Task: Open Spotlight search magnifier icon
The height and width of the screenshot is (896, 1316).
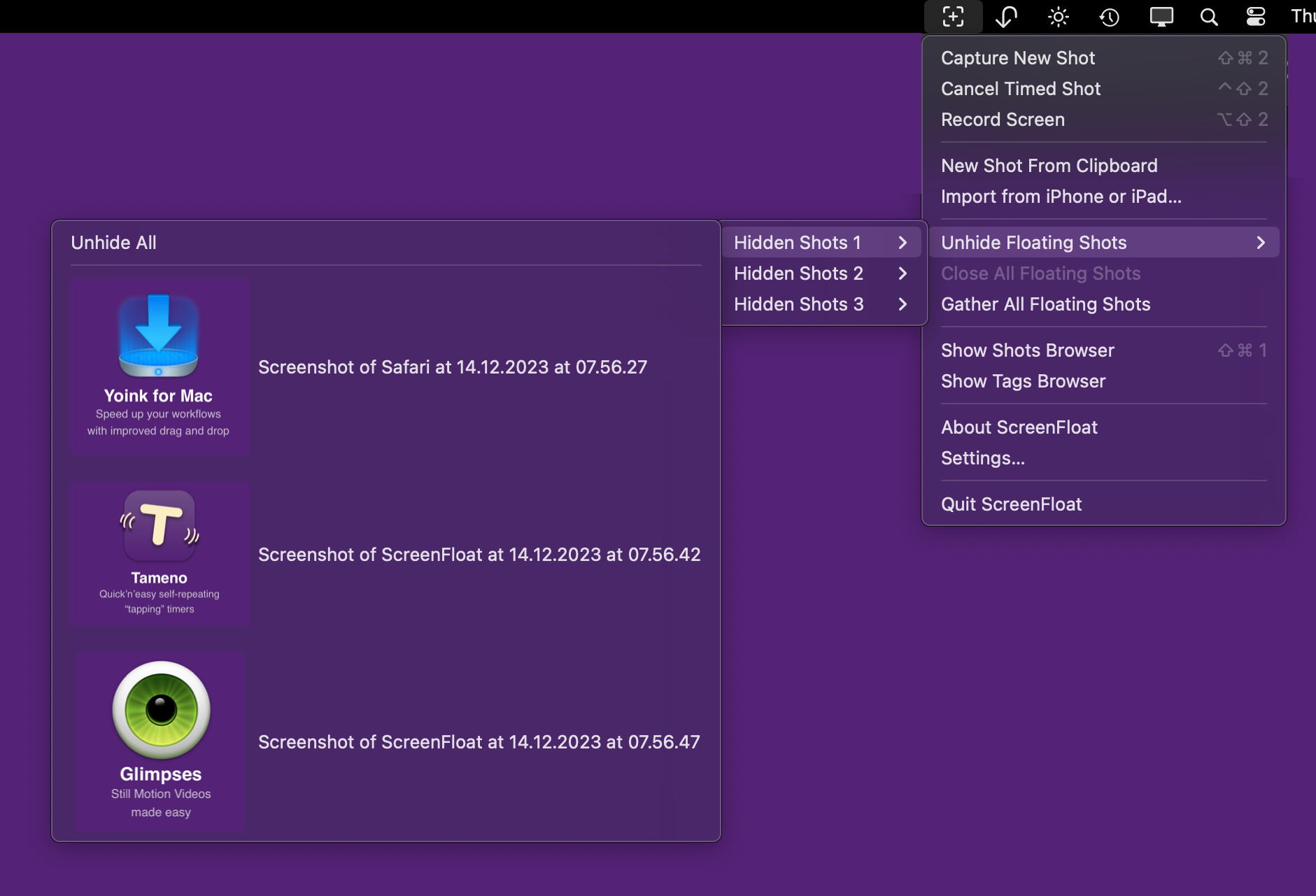Action: 1209,16
